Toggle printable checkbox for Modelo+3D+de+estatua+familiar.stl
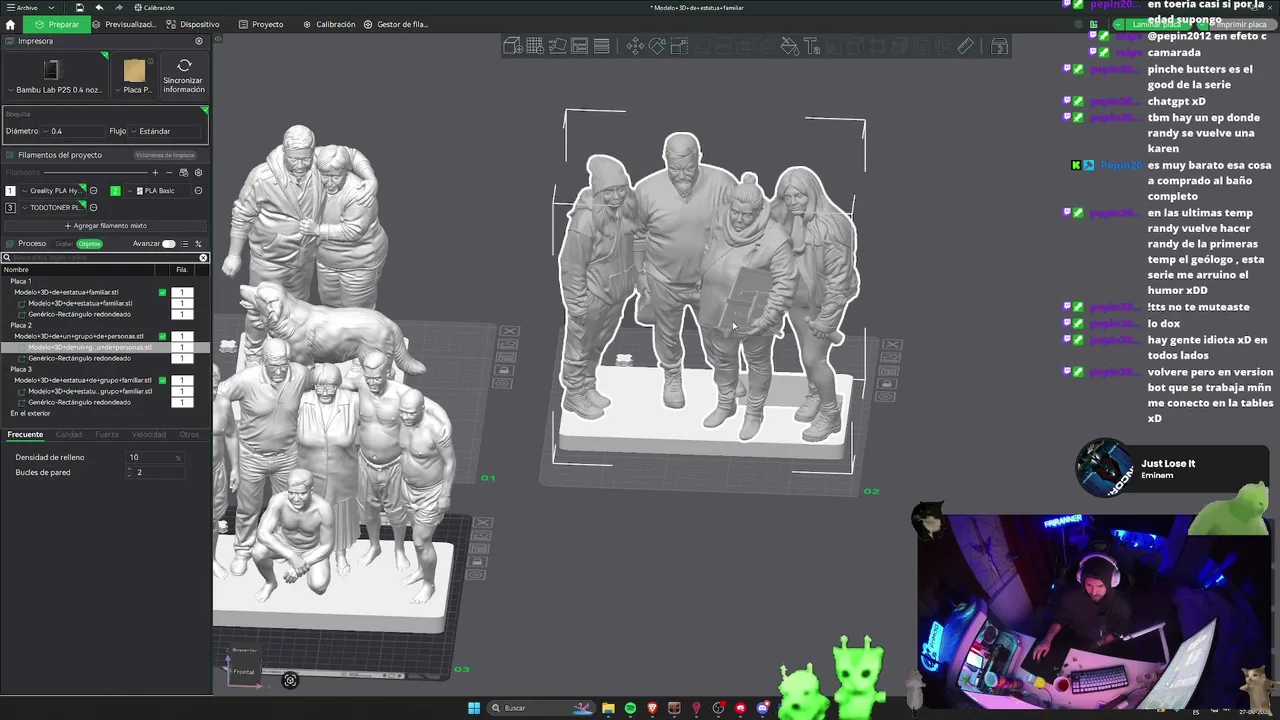Image resolution: width=1280 pixels, height=720 pixels. coord(162,293)
